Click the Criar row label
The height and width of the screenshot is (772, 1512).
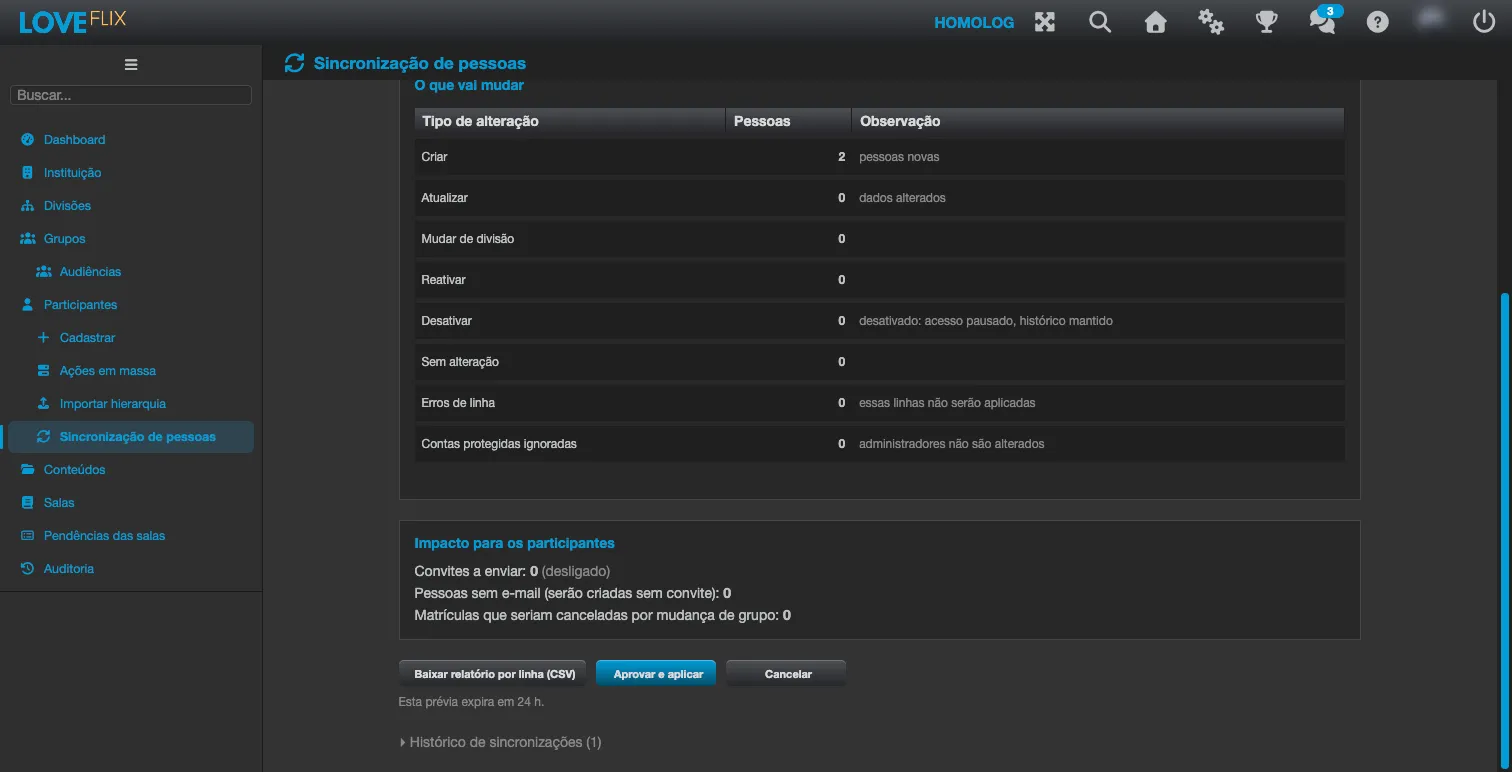434,157
